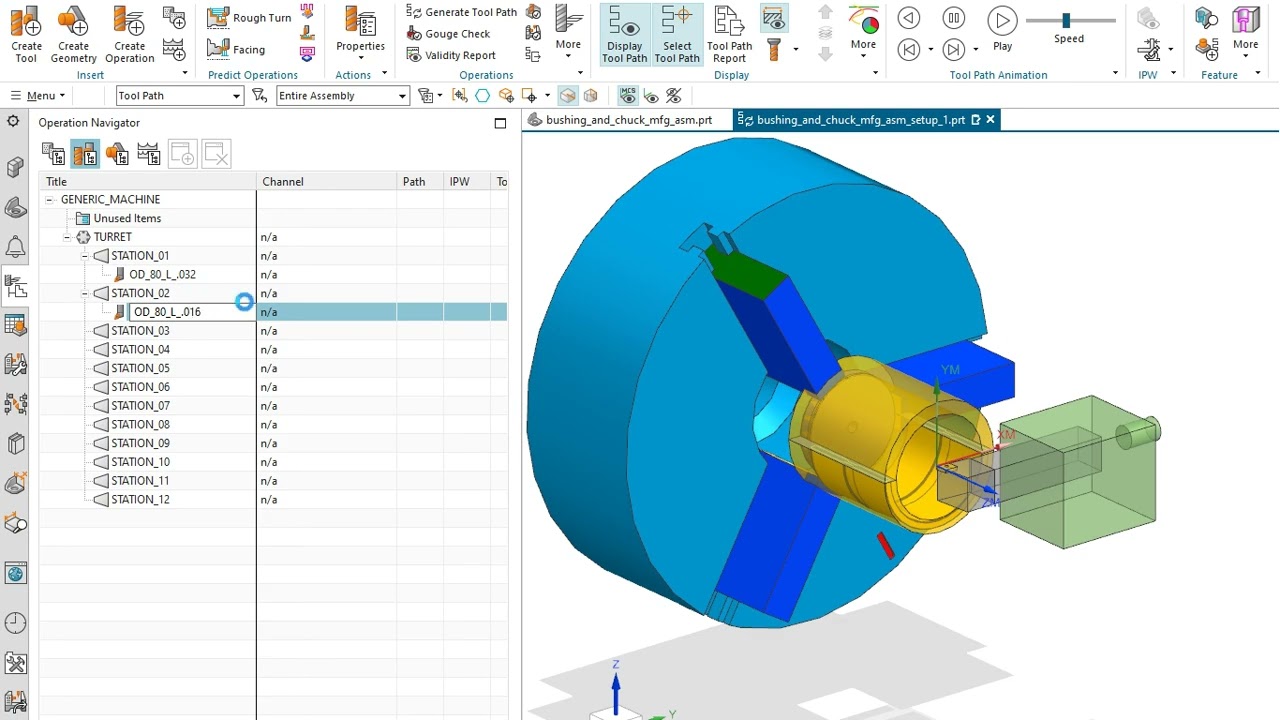Adjust the animation Speed slider
The height and width of the screenshot is (720, 1280).
(1066, 20)
